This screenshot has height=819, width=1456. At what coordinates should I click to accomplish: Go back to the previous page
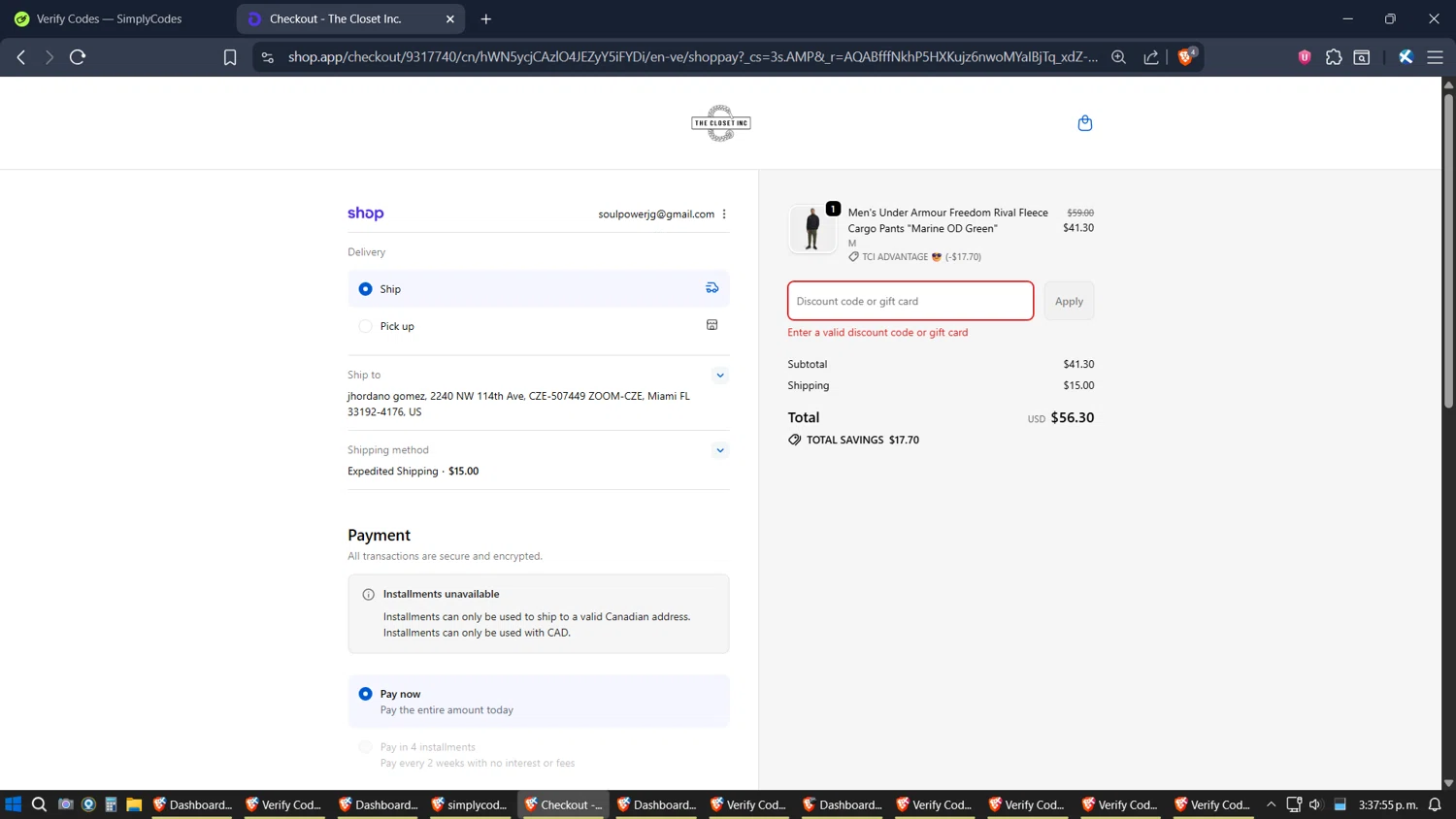[x=21, y=57]
